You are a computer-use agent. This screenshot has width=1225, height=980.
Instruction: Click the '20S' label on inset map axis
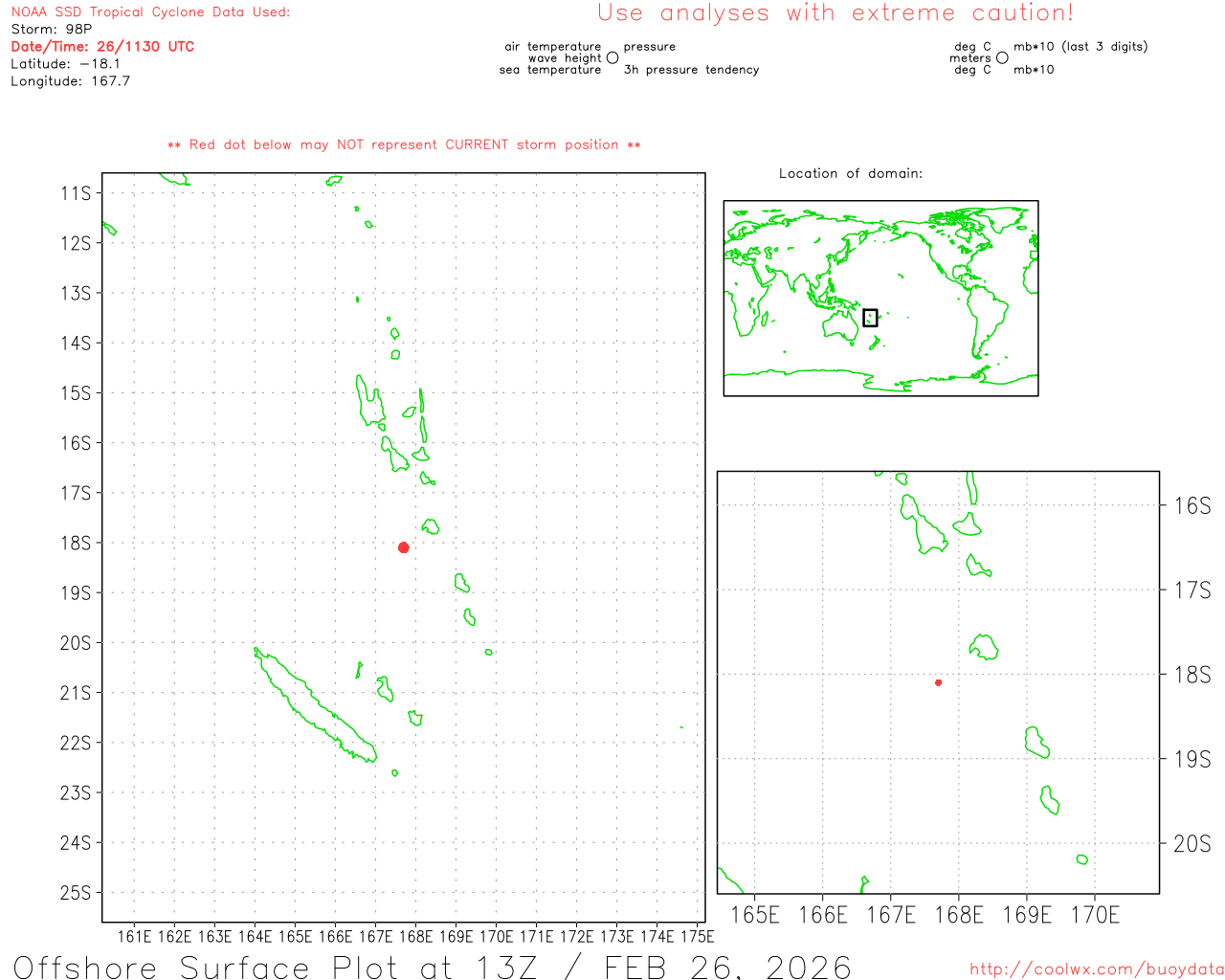tap(1192, 844)
